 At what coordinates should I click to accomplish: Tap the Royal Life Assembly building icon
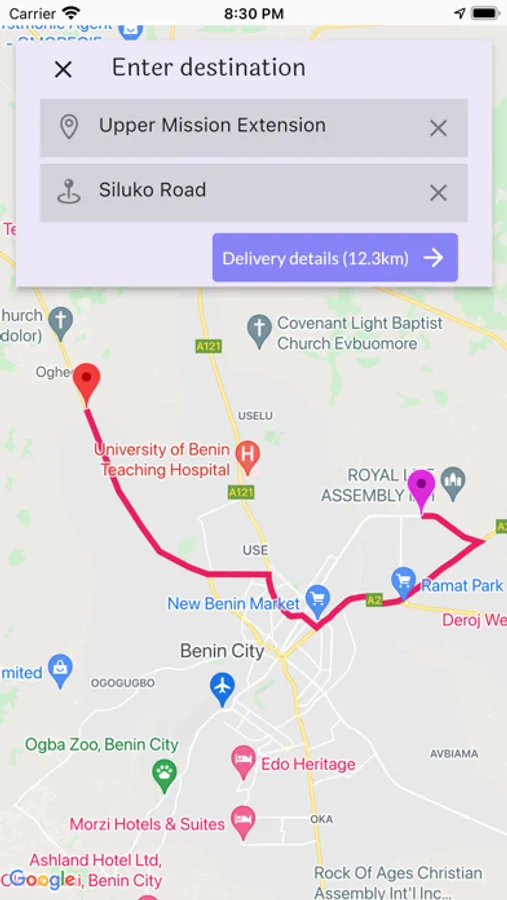(453, 482)
